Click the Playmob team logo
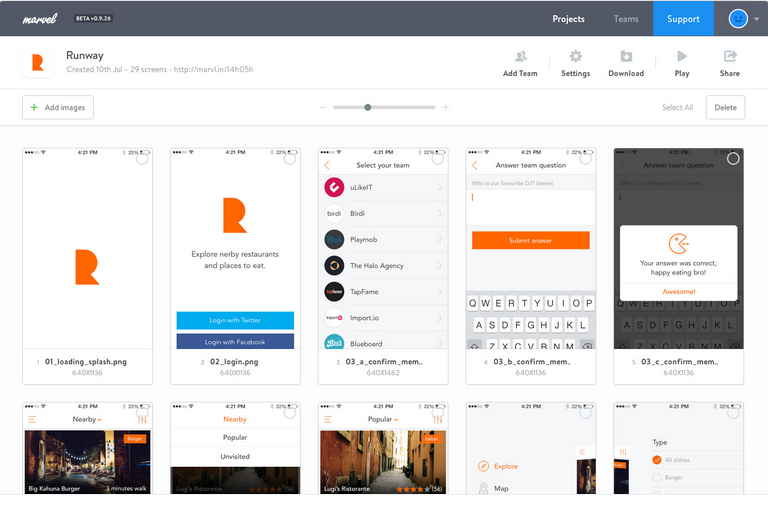This screenshot has width=768, height=506. pos(334,240)
